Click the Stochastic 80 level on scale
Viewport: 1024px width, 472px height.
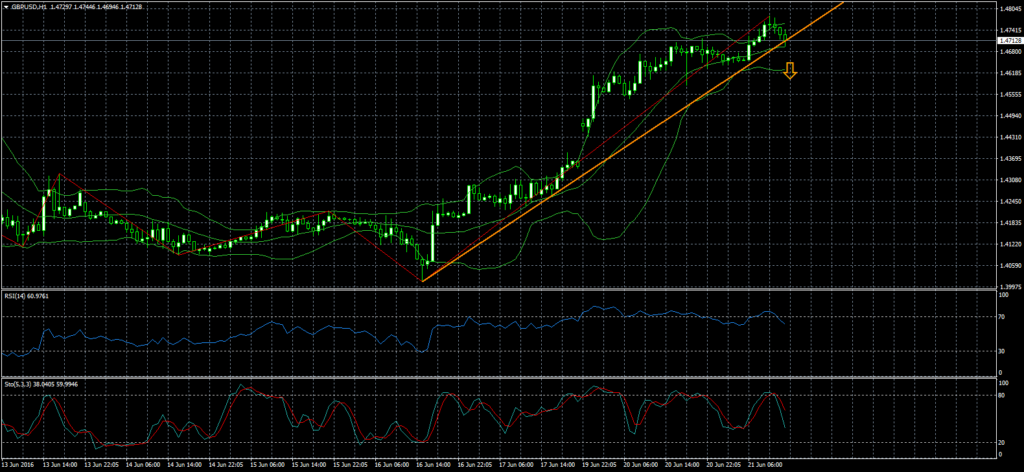pyautogui.click(x=1004, y=395)
